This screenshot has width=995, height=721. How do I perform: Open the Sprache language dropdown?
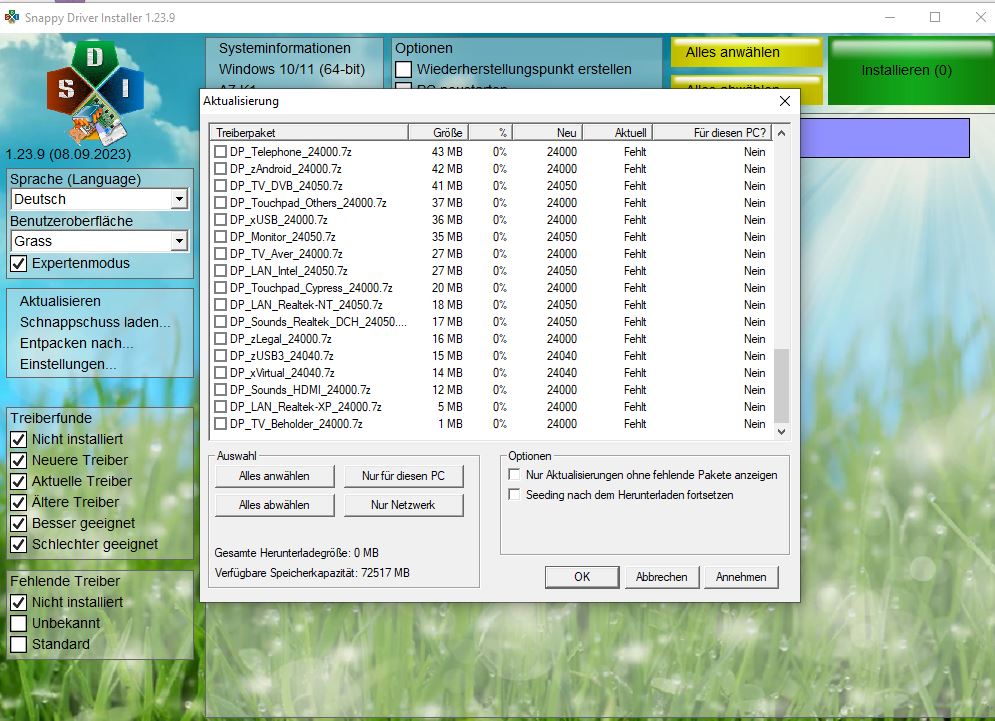point(179,199)
